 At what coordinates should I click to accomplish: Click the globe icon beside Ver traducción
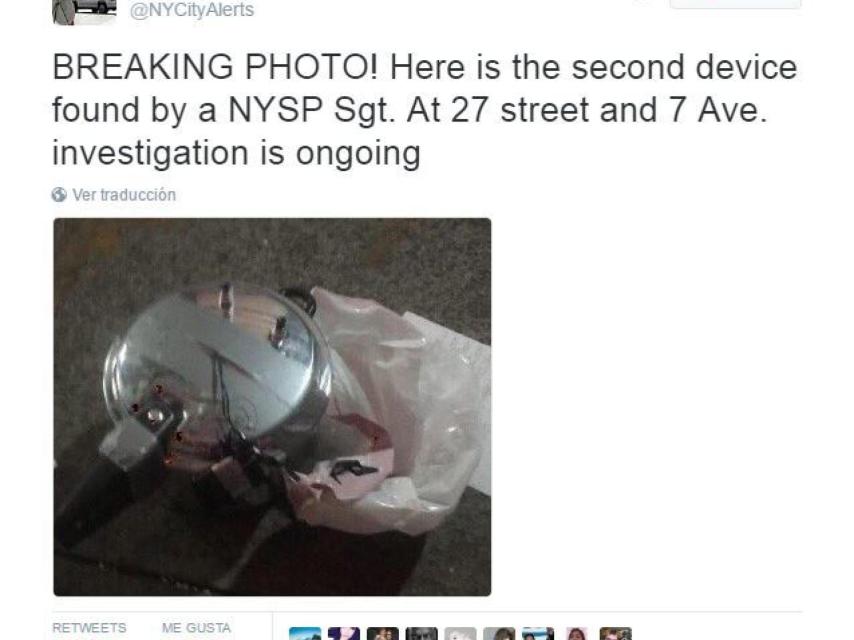(59, 194)
